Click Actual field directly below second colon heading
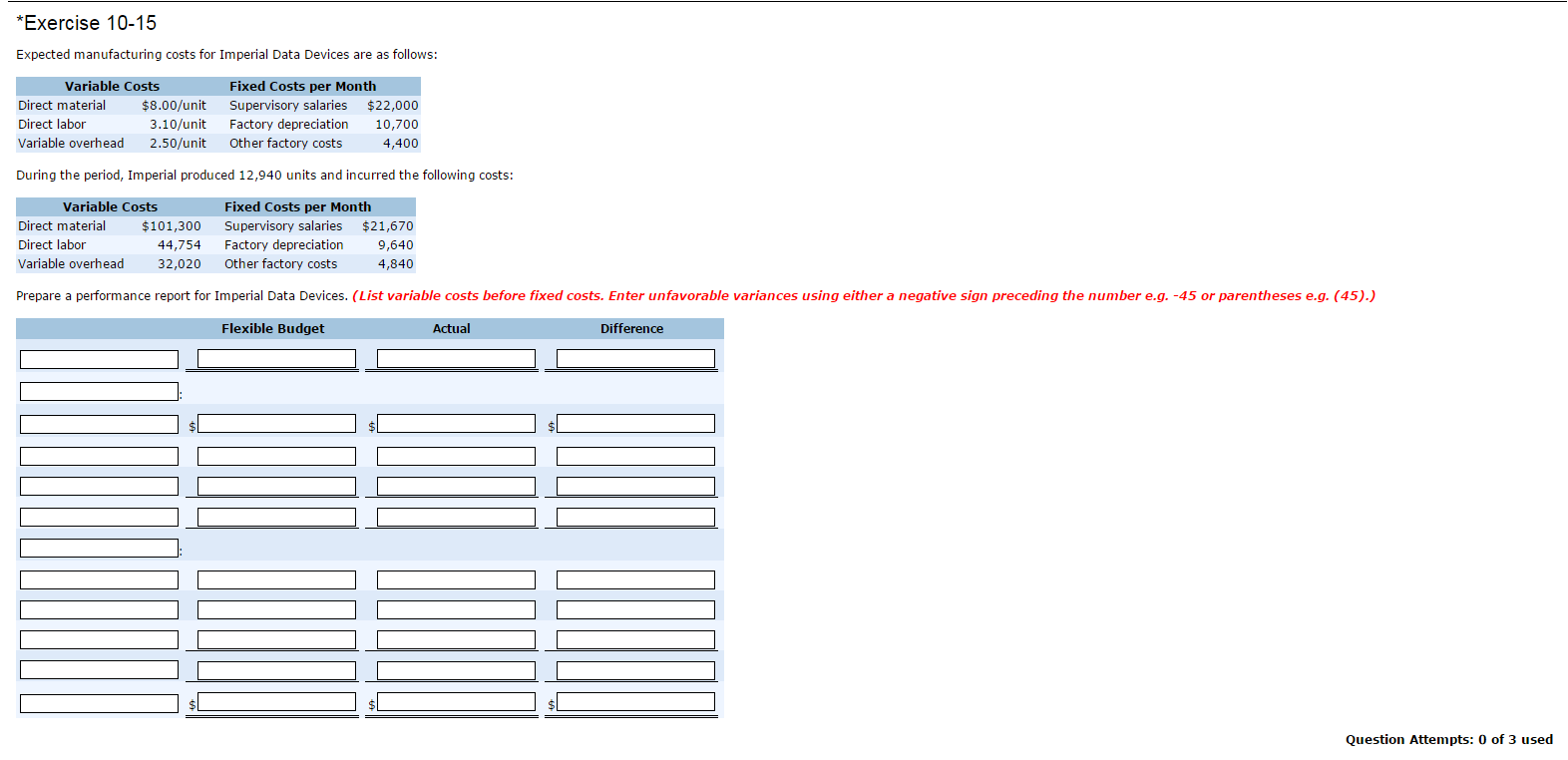 pos(456,579)
